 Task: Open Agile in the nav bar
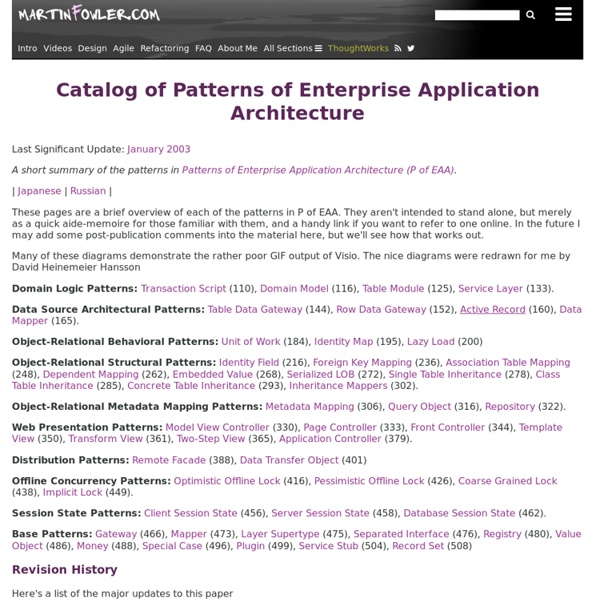123,48
